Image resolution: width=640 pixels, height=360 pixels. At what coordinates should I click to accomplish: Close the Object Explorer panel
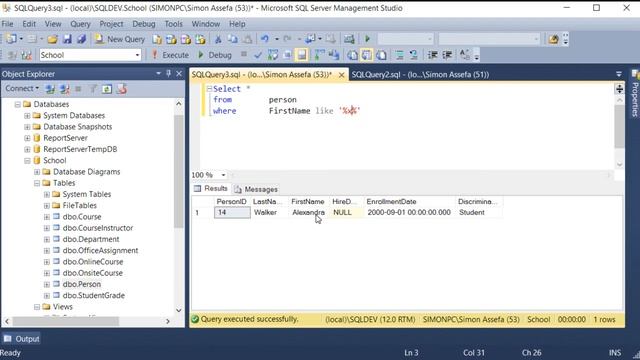(x=179, y=74)
